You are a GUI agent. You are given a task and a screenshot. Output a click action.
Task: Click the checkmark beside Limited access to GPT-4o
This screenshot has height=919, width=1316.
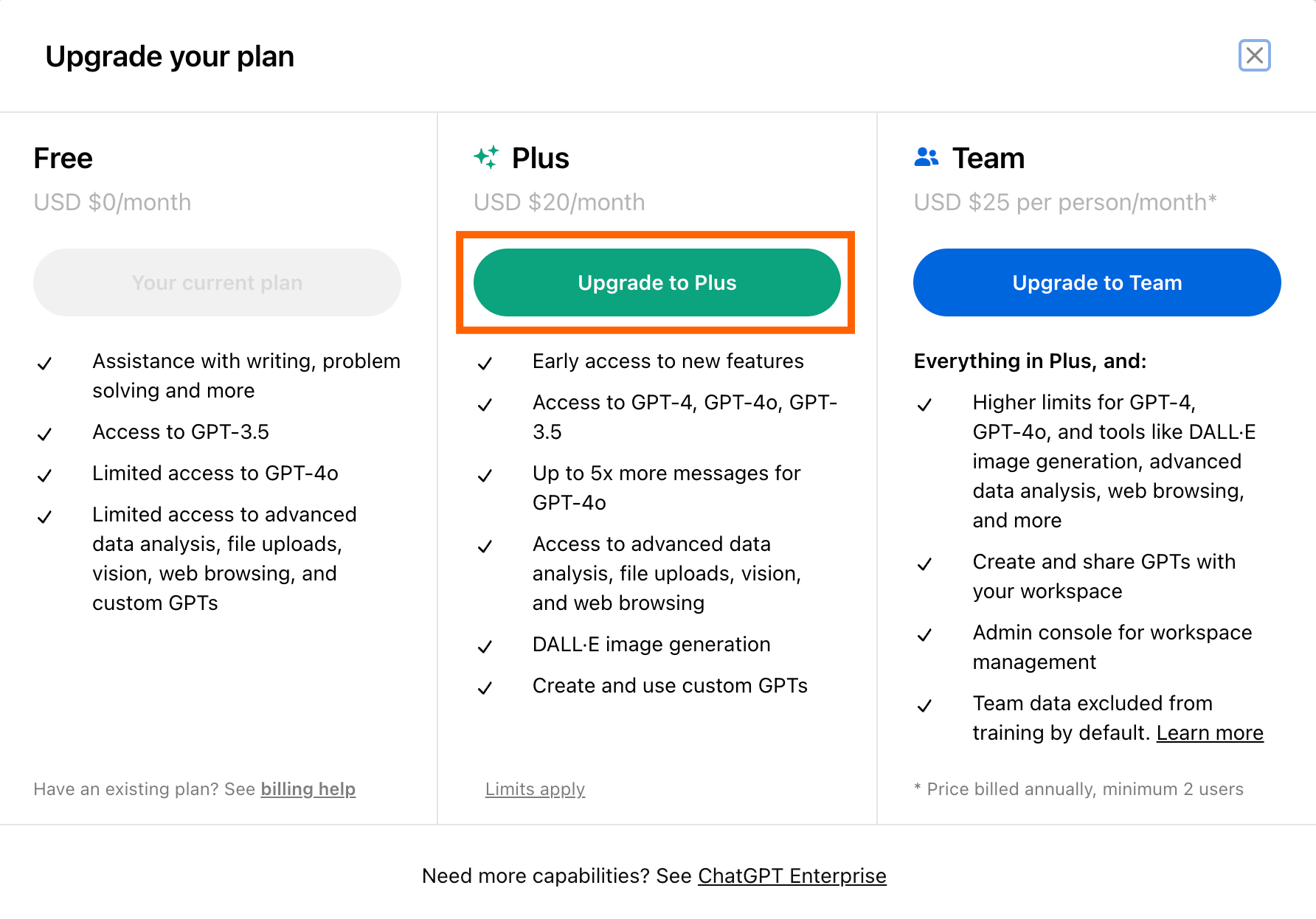44,475
